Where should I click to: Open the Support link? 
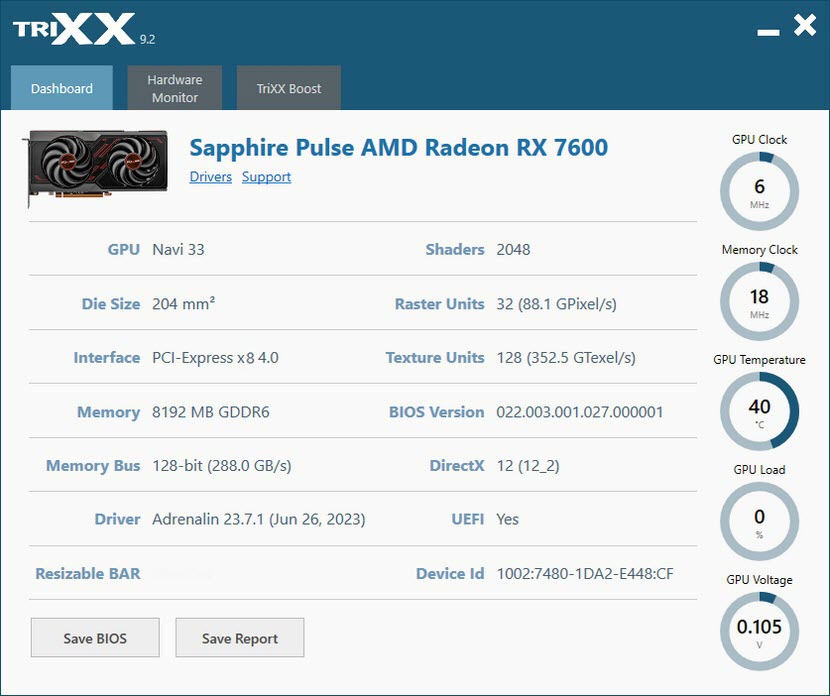[x=266, y=177]
